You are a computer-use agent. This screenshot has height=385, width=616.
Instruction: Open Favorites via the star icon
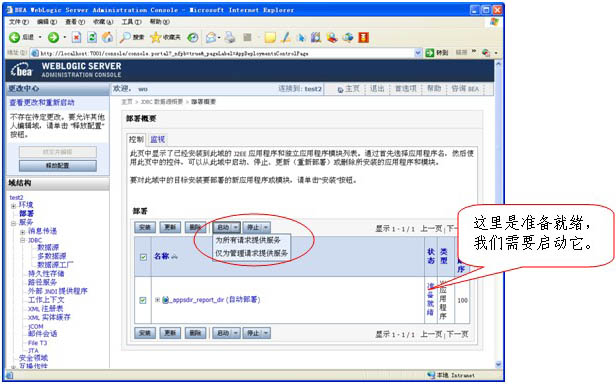(x=156, y=37)
